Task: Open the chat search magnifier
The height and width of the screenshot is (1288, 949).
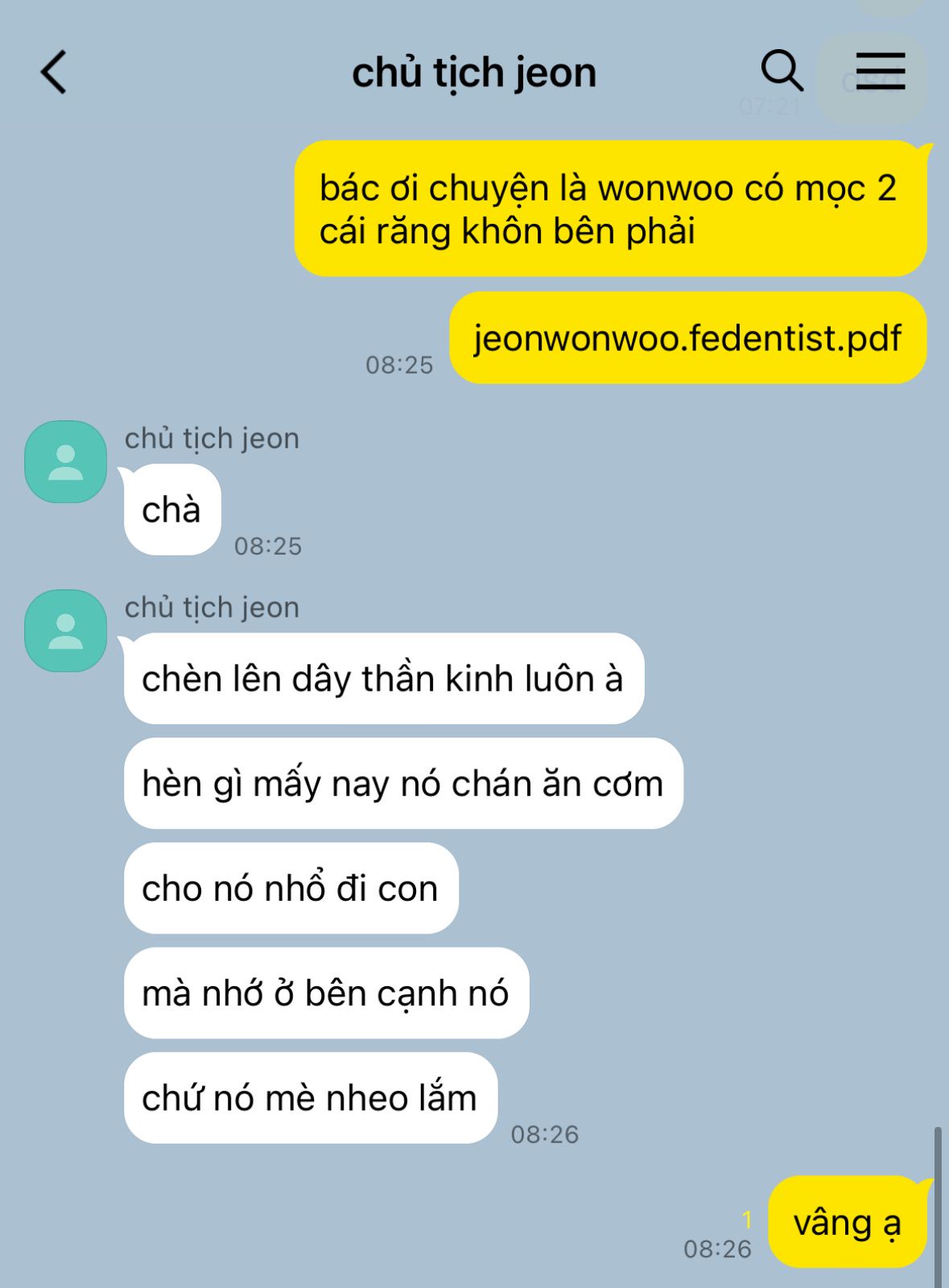Action: point(782,71)
